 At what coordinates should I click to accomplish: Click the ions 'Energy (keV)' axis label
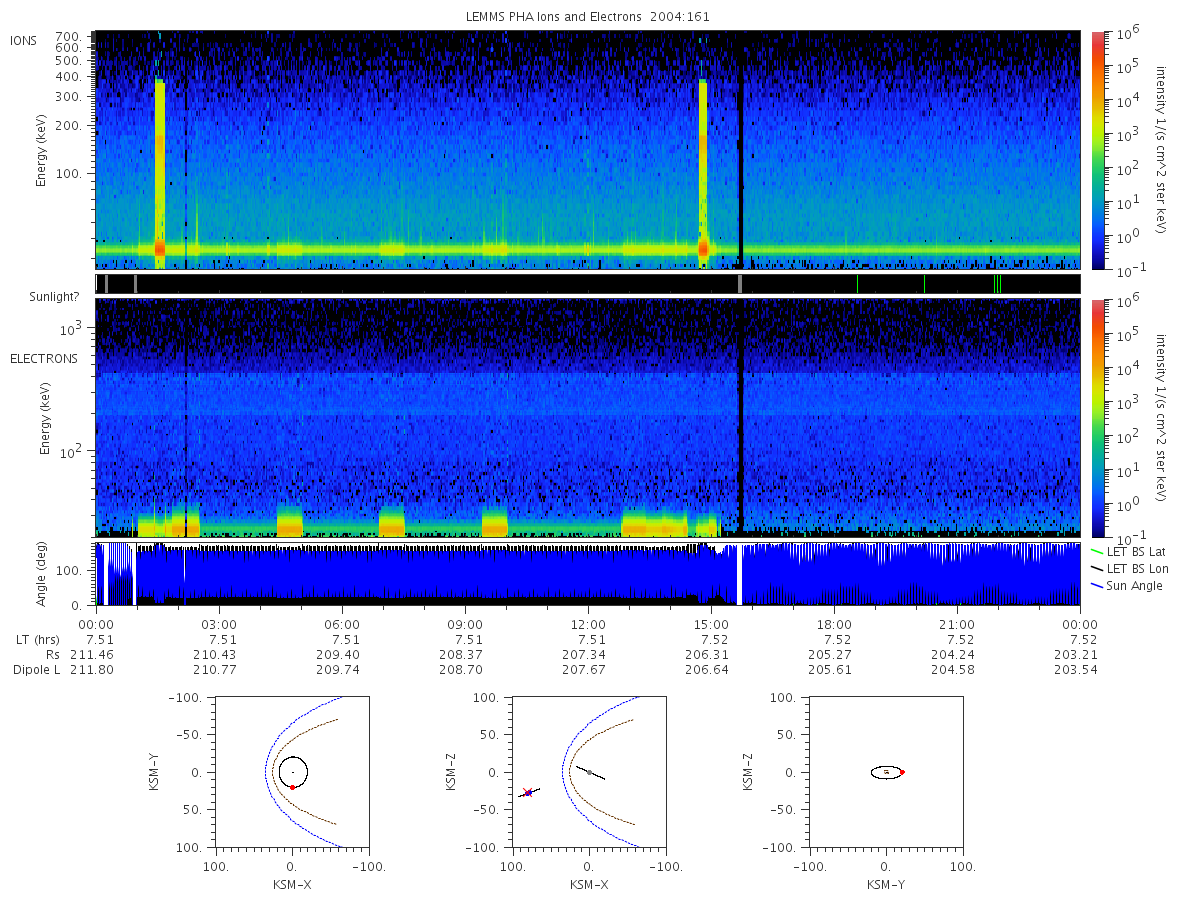(x=42, y=150)
